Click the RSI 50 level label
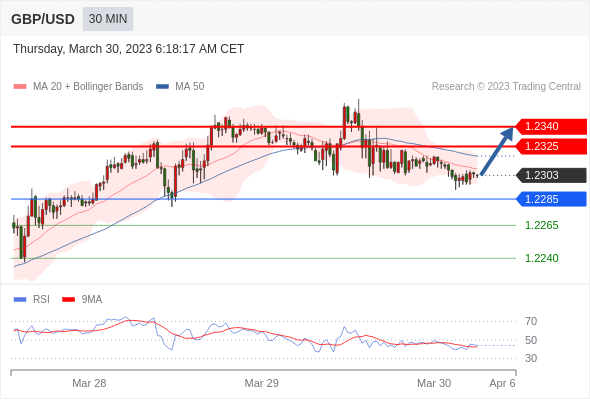This screenshot has width=590, height=400. click(x=531, y=340)
